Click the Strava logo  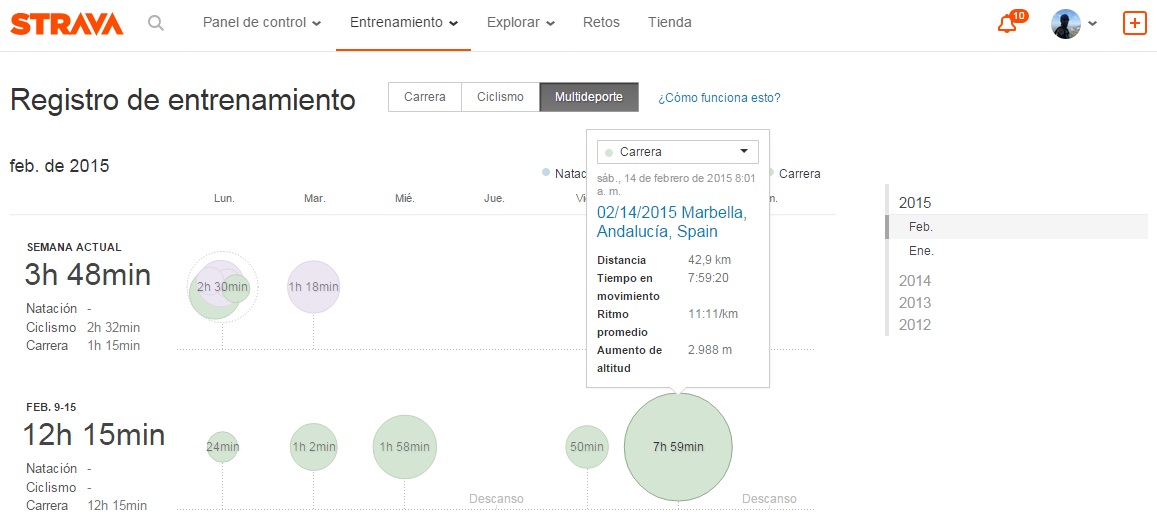[x=66, y=24]
